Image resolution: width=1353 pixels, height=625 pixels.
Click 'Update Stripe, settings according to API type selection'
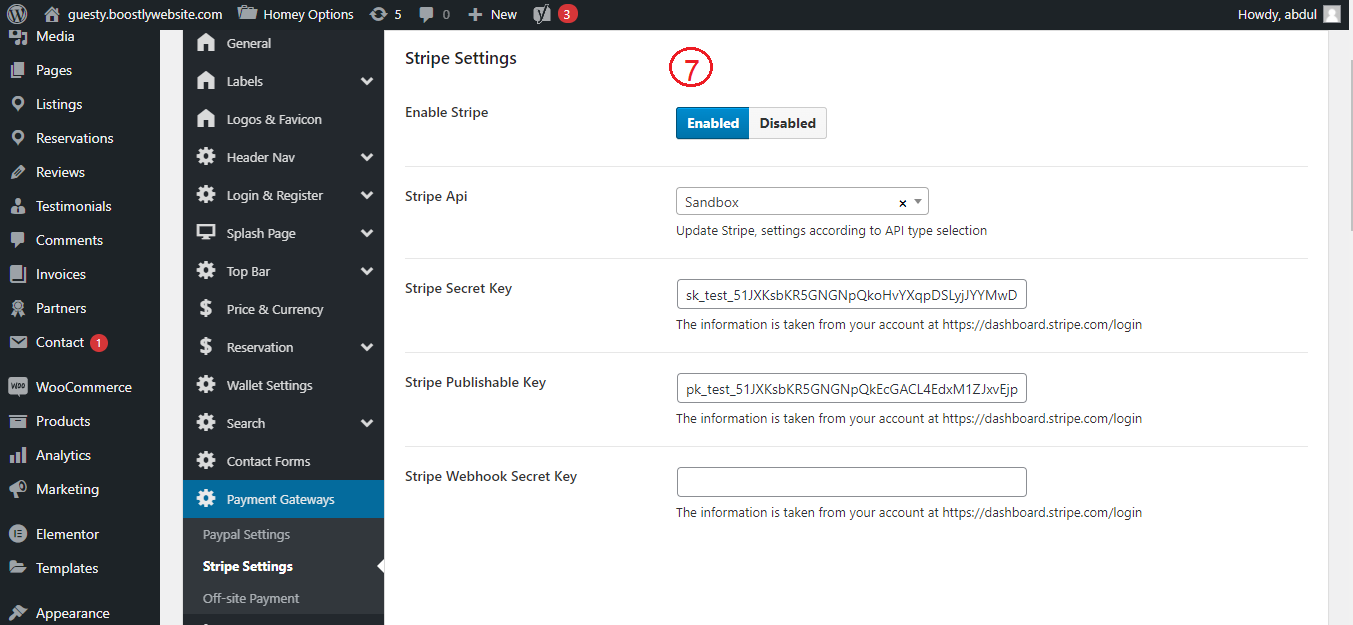(x=831, y=230)
